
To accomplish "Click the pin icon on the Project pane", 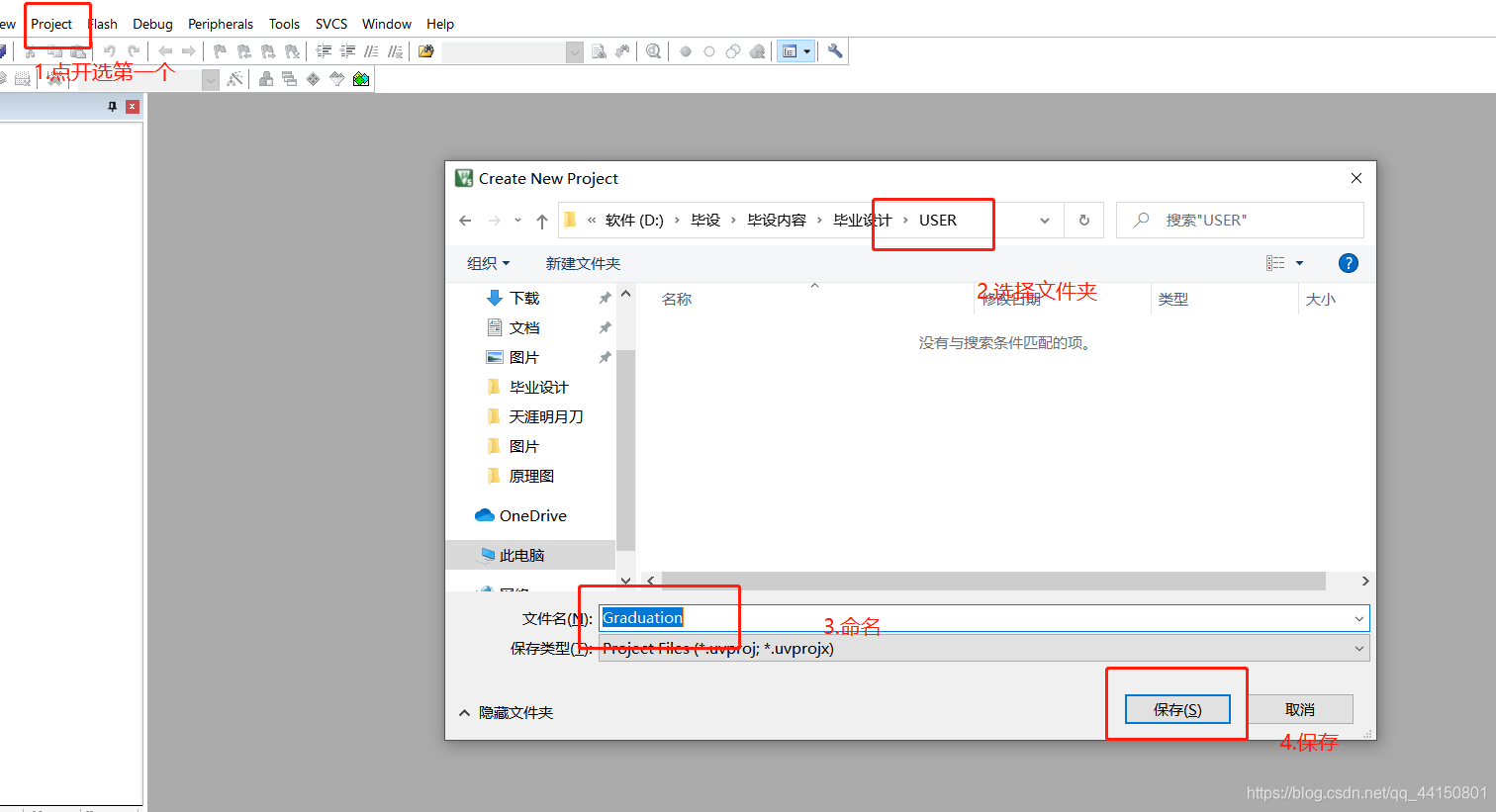I will coord(113,107).
